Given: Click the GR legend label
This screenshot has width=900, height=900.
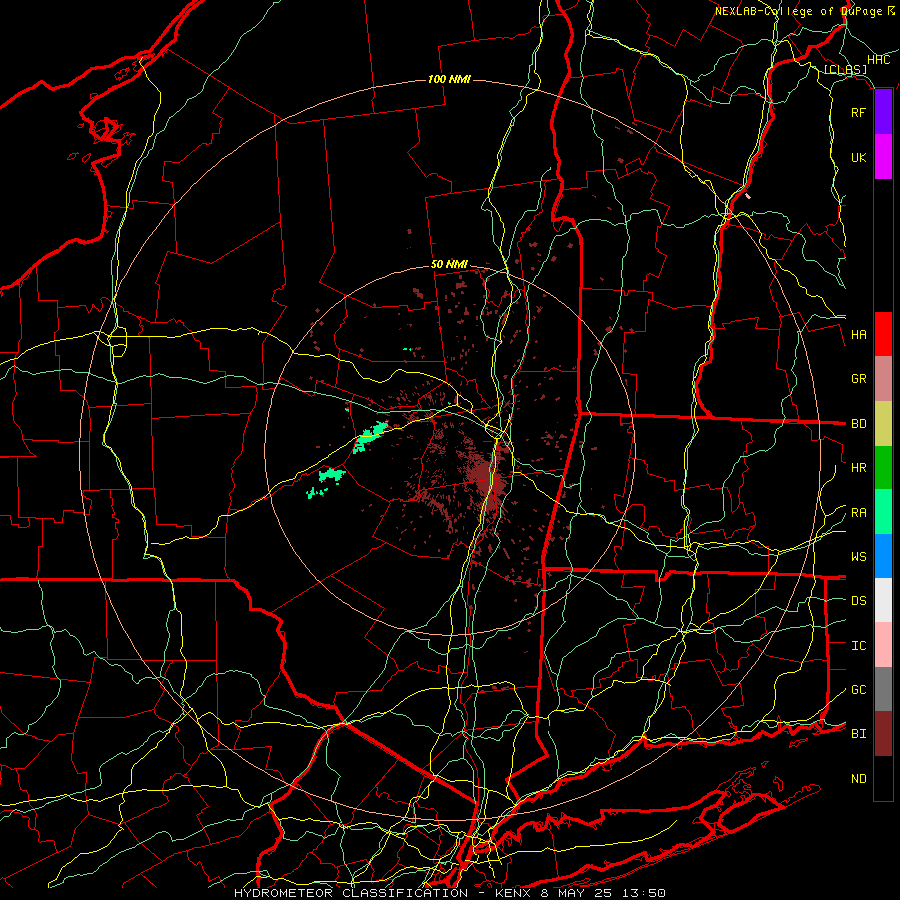Looking at the screenshot, I should (858, 379).
